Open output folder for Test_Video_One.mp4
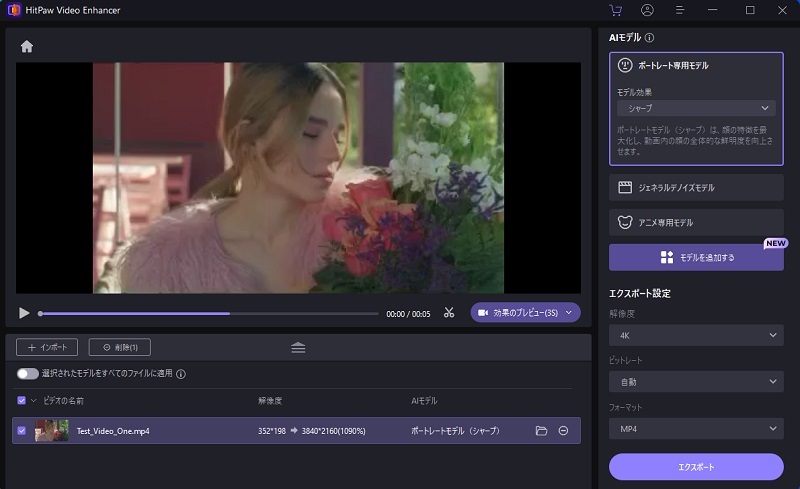Screen dimensions: 800x489 coord(541,430)
